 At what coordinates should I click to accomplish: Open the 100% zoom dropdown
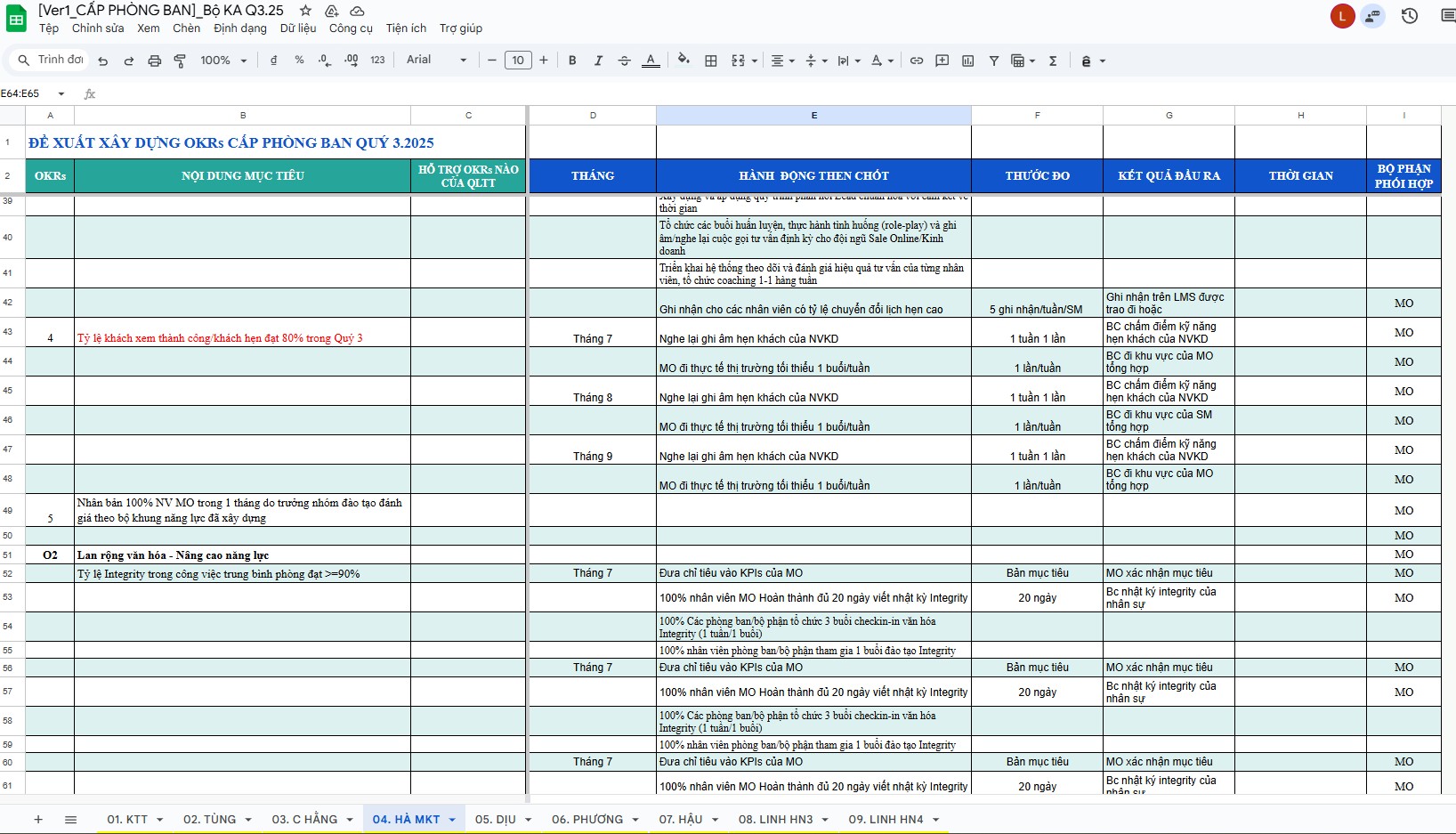223,61
